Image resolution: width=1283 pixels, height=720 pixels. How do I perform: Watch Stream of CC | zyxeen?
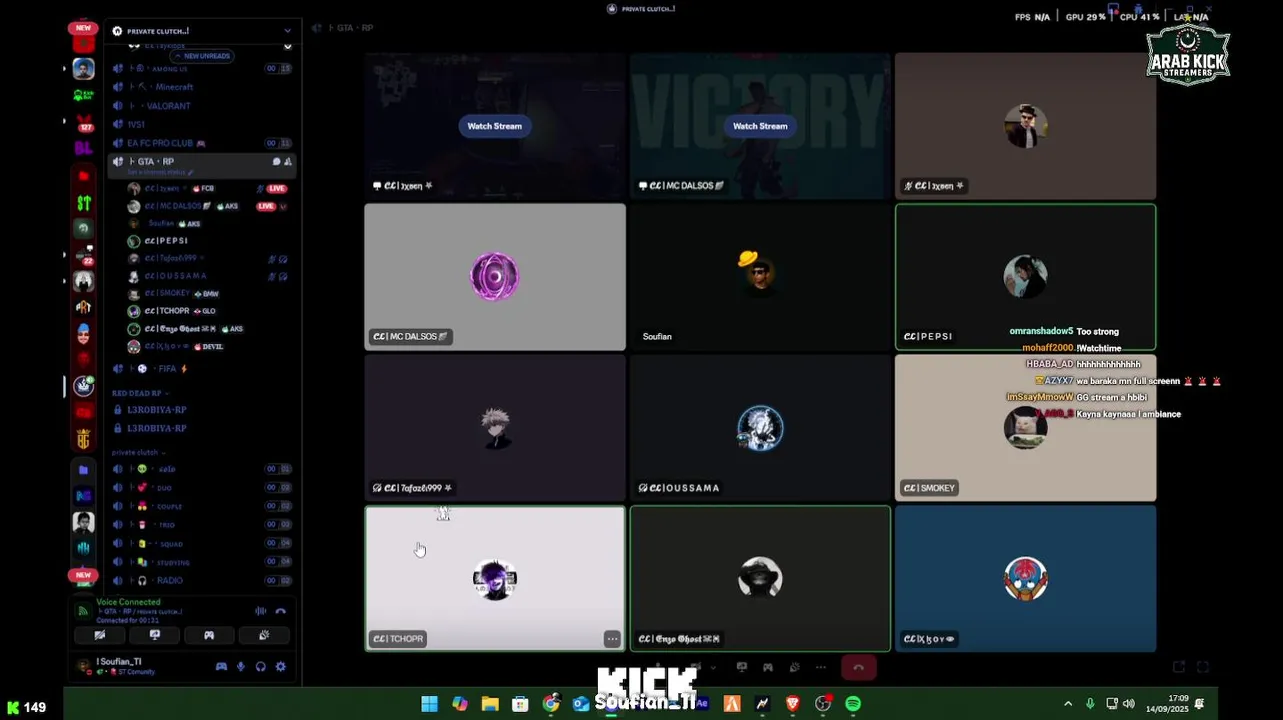(495, 126)
